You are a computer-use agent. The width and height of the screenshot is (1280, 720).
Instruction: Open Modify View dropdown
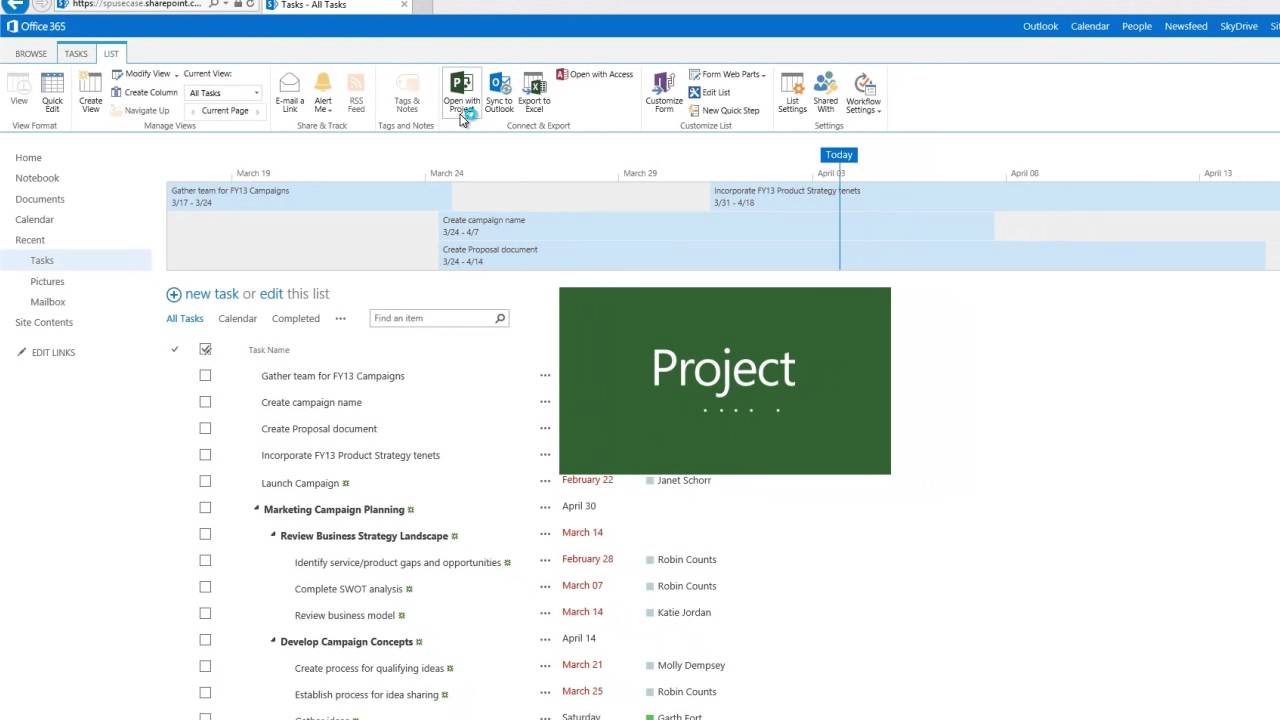tap(145, 74)
